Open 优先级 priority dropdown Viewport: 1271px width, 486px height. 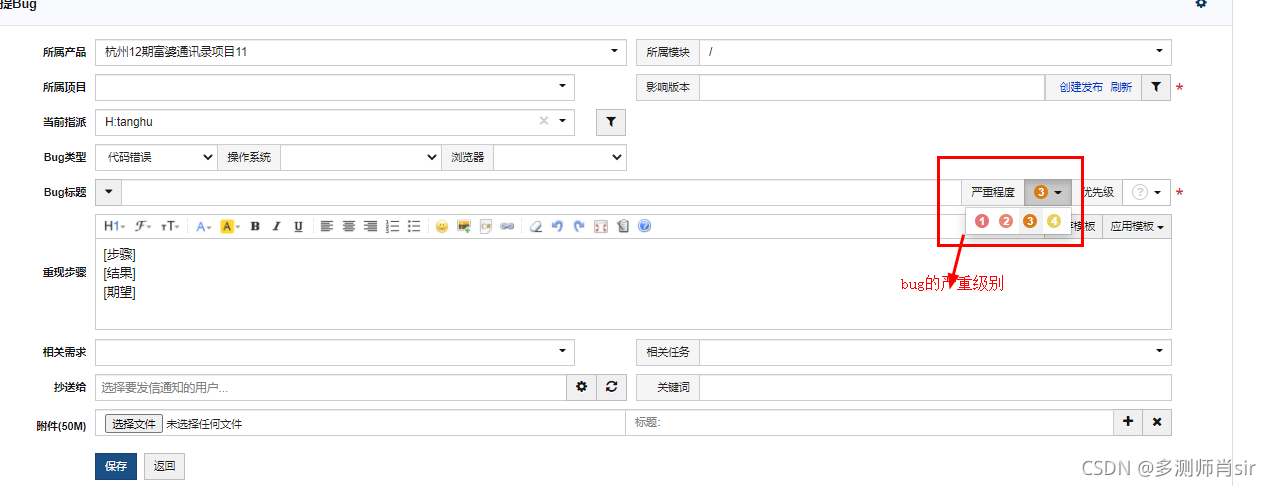point(1146,192)
